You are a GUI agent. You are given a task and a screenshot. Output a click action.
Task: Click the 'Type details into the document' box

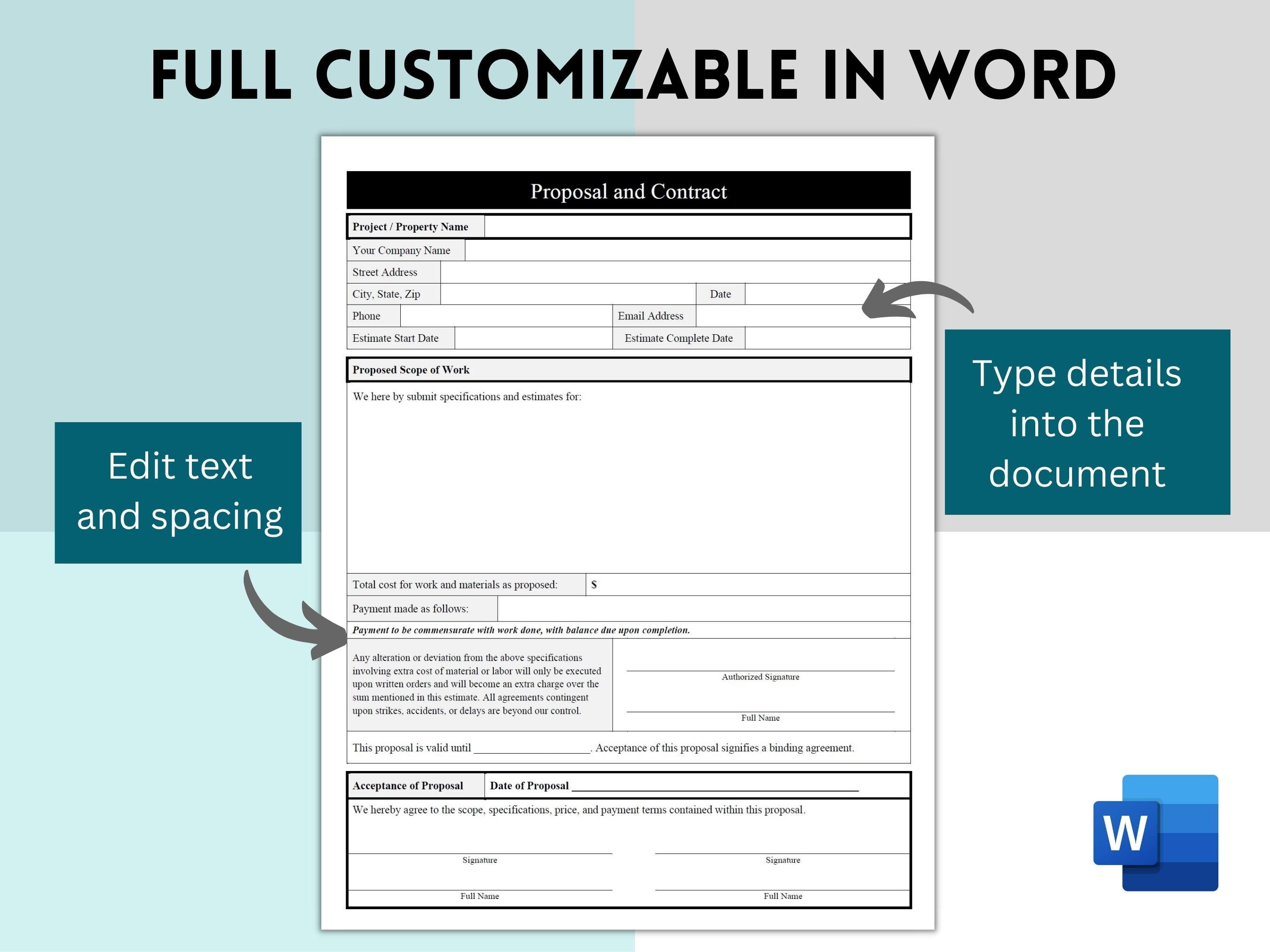click(x=1087, y=422)
